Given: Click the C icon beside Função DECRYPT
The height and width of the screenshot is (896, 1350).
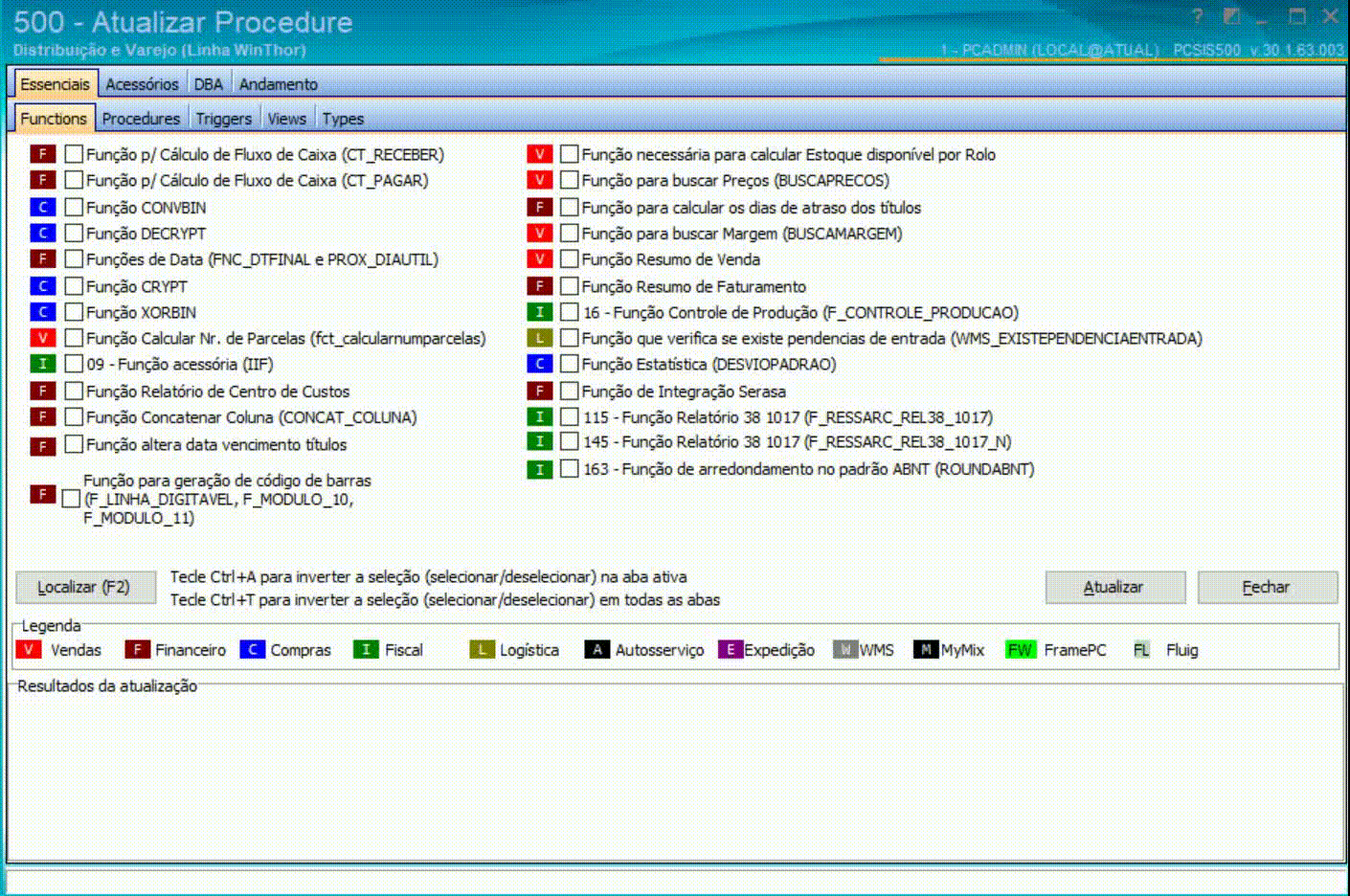Looking at the screenshot, I should [x=42, y=233].
